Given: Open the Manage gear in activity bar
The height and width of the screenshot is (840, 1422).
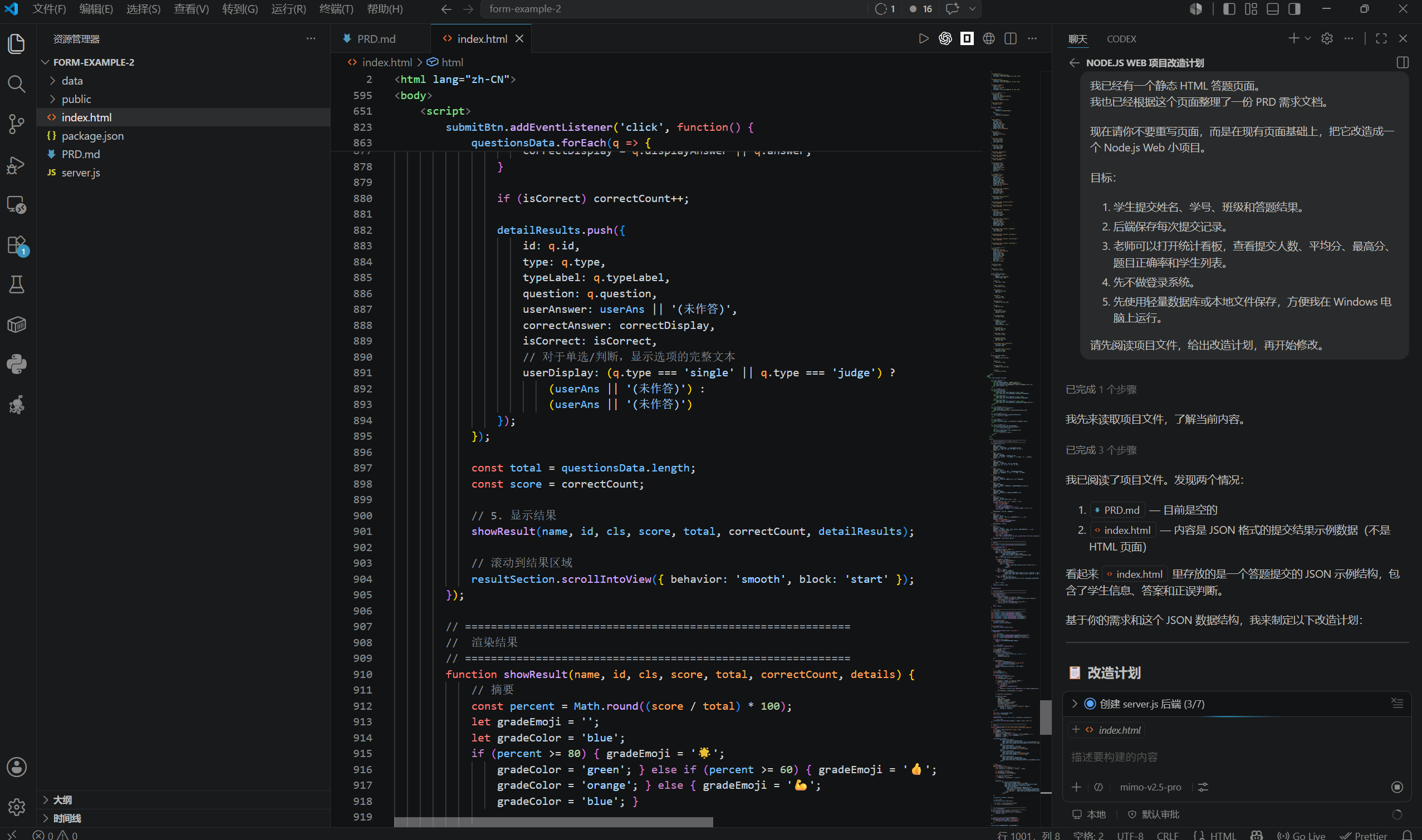Looking at the screenshot, I should pos(16,807).
